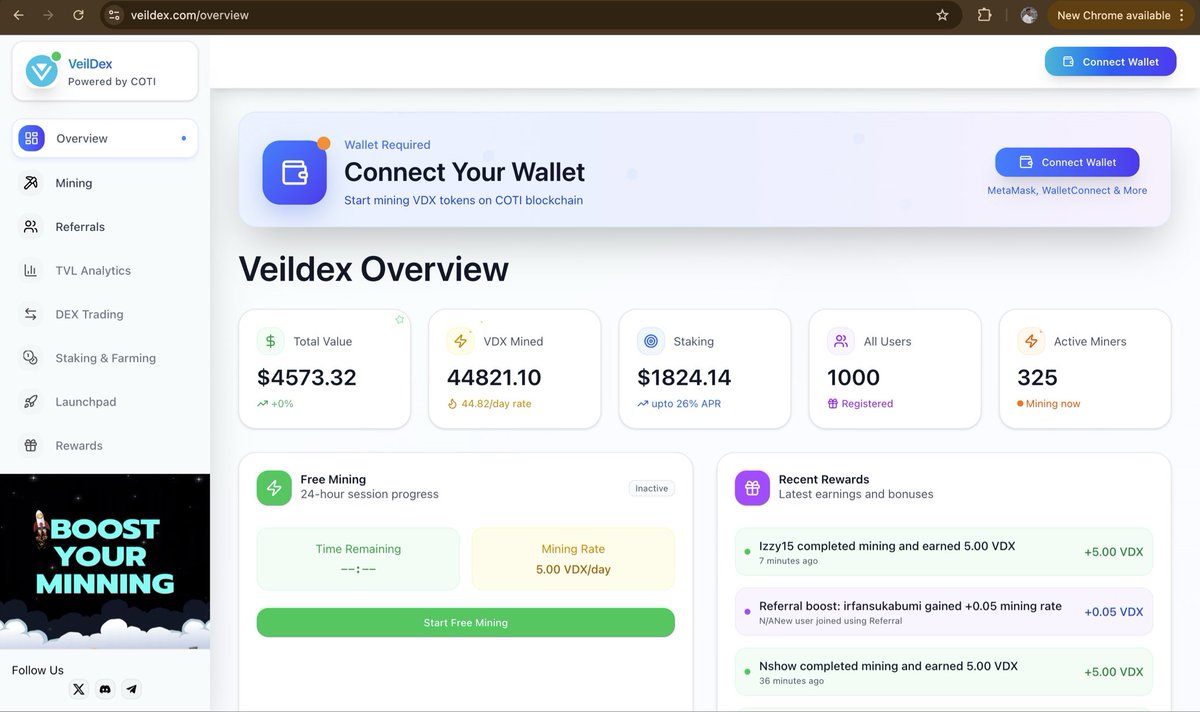Click the Registered label under All Users

coord(867,404)
